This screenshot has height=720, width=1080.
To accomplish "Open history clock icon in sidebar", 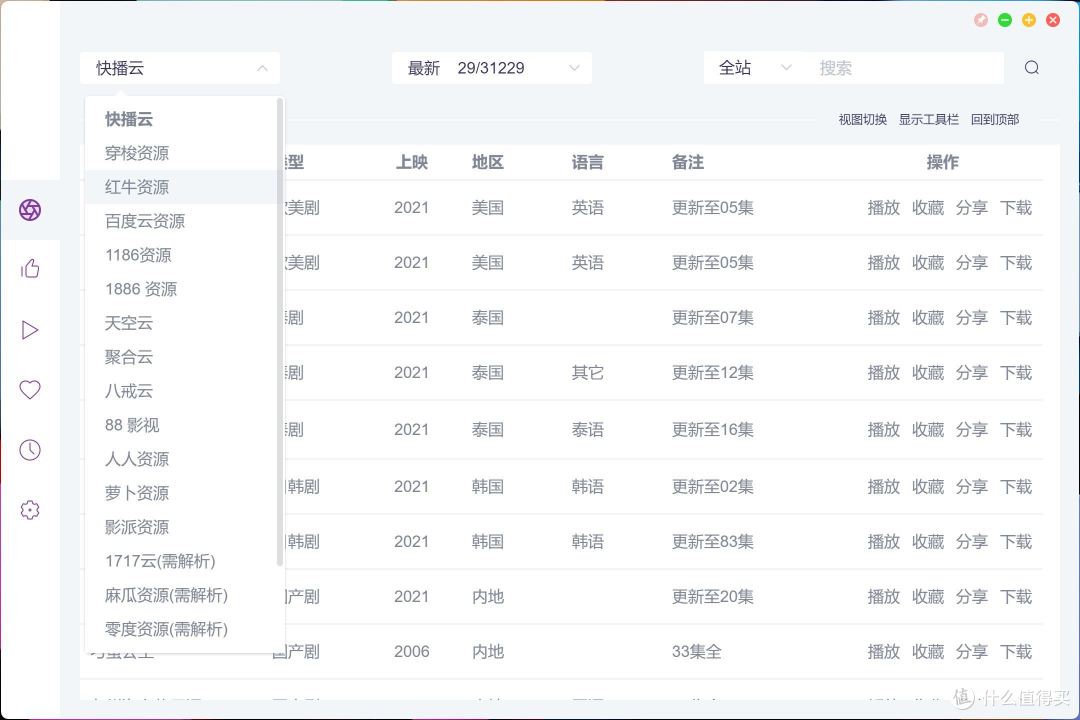I will pos(30,450).
